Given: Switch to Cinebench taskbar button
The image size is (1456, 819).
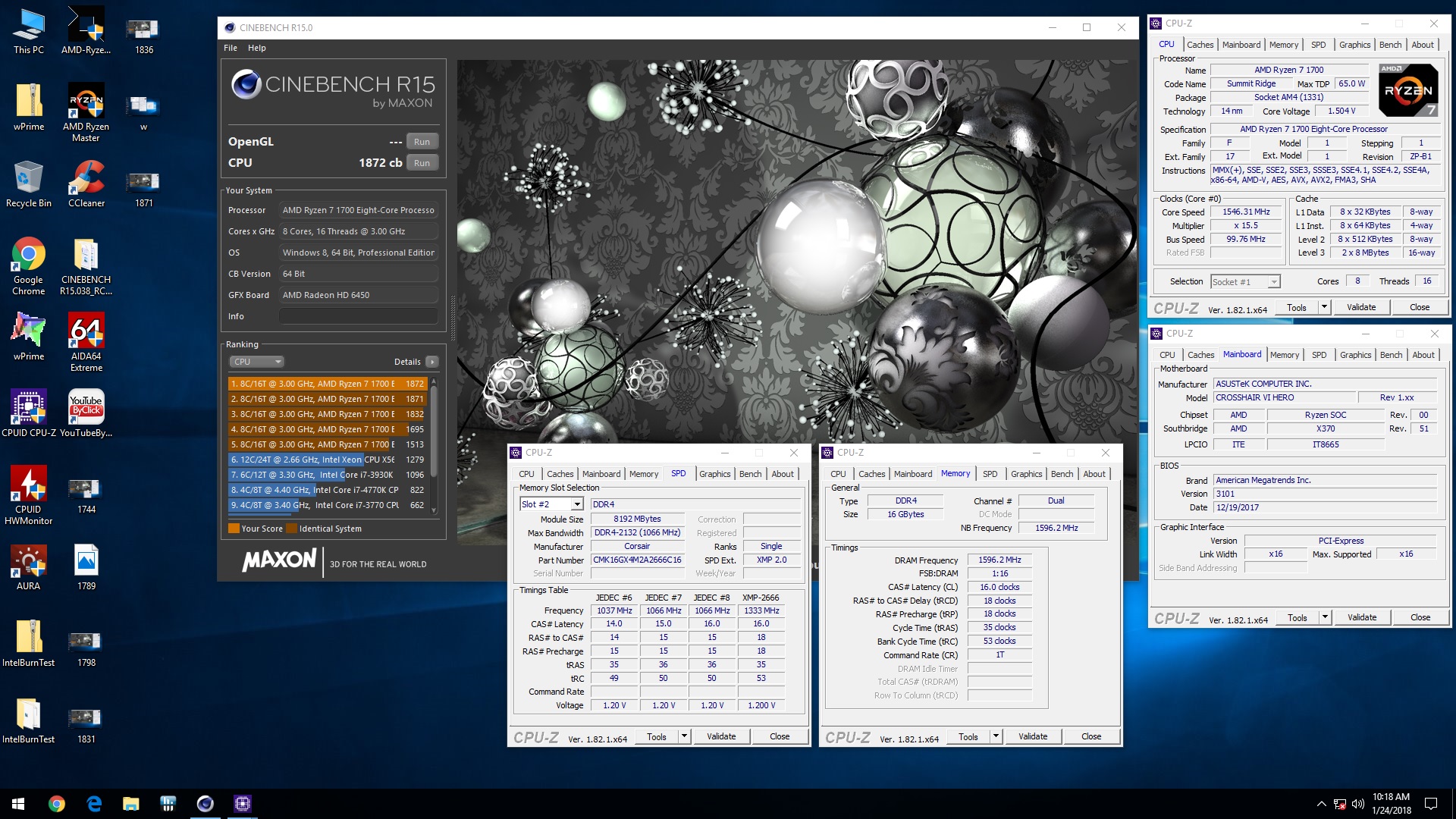Looking at the screenshot, I should tap(206, 804).
